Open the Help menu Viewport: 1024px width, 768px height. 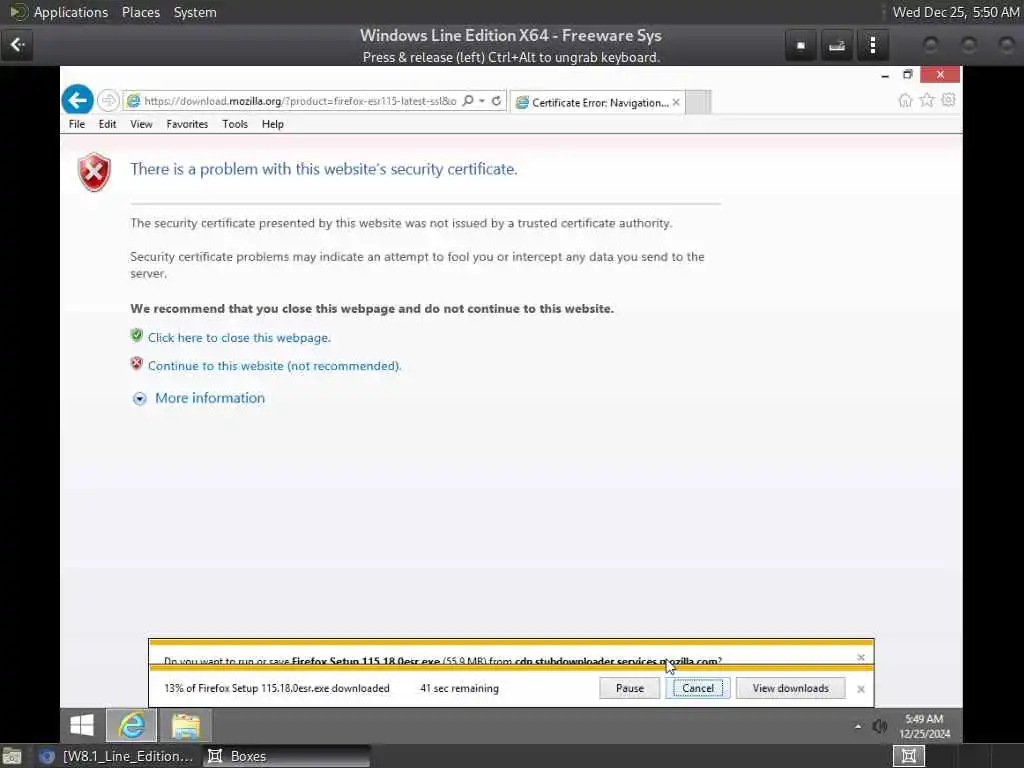click(x=272, y=124)
